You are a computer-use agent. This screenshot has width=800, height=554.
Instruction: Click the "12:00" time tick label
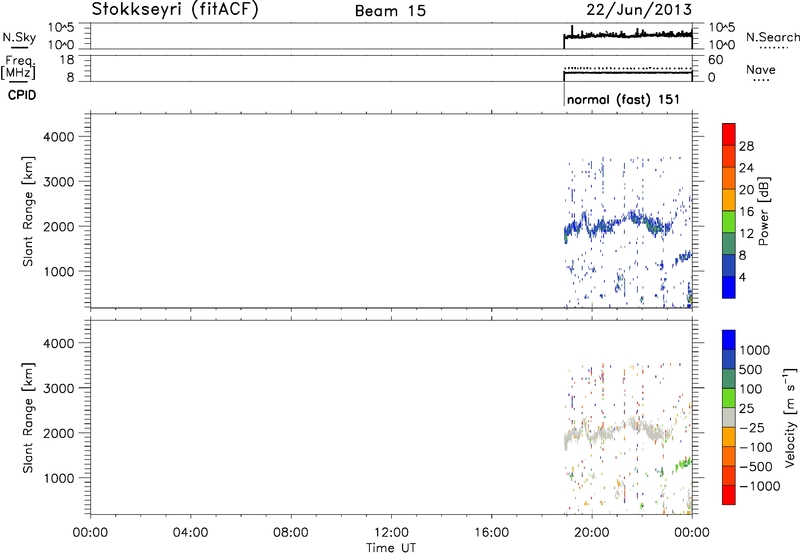click(x=391, y=533)
